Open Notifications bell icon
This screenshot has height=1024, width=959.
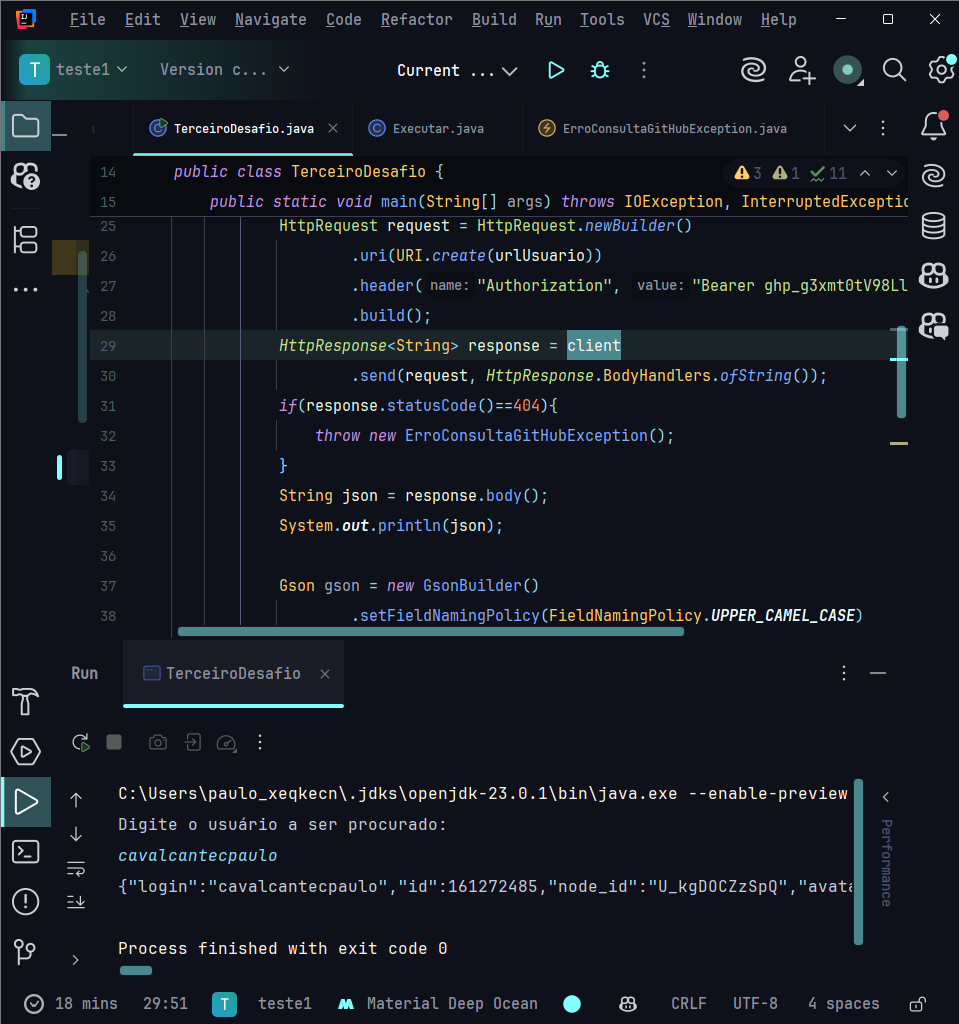(934, 125)
